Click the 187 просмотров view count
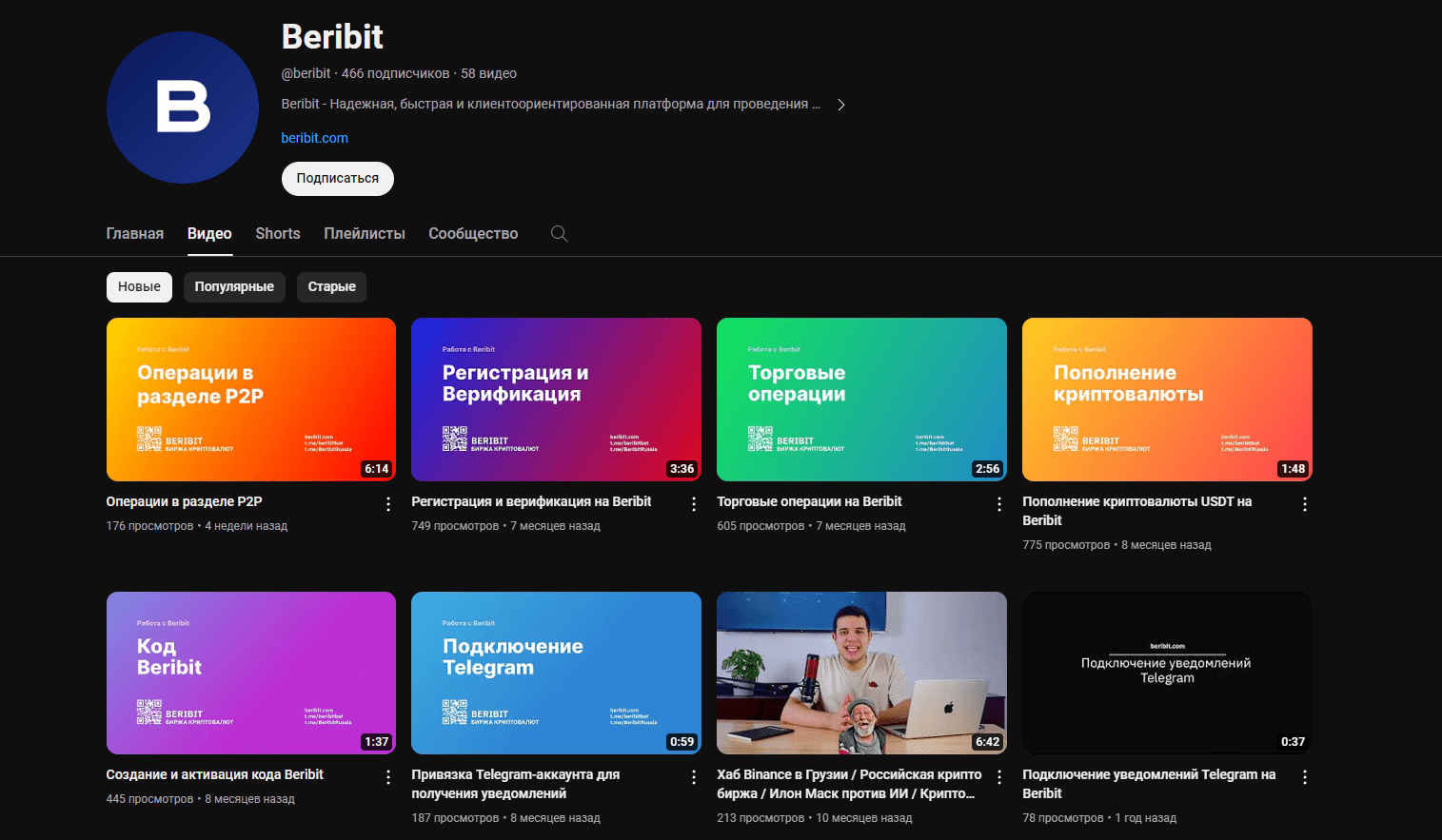The image size is (1442, 840). tap(455, 818)
